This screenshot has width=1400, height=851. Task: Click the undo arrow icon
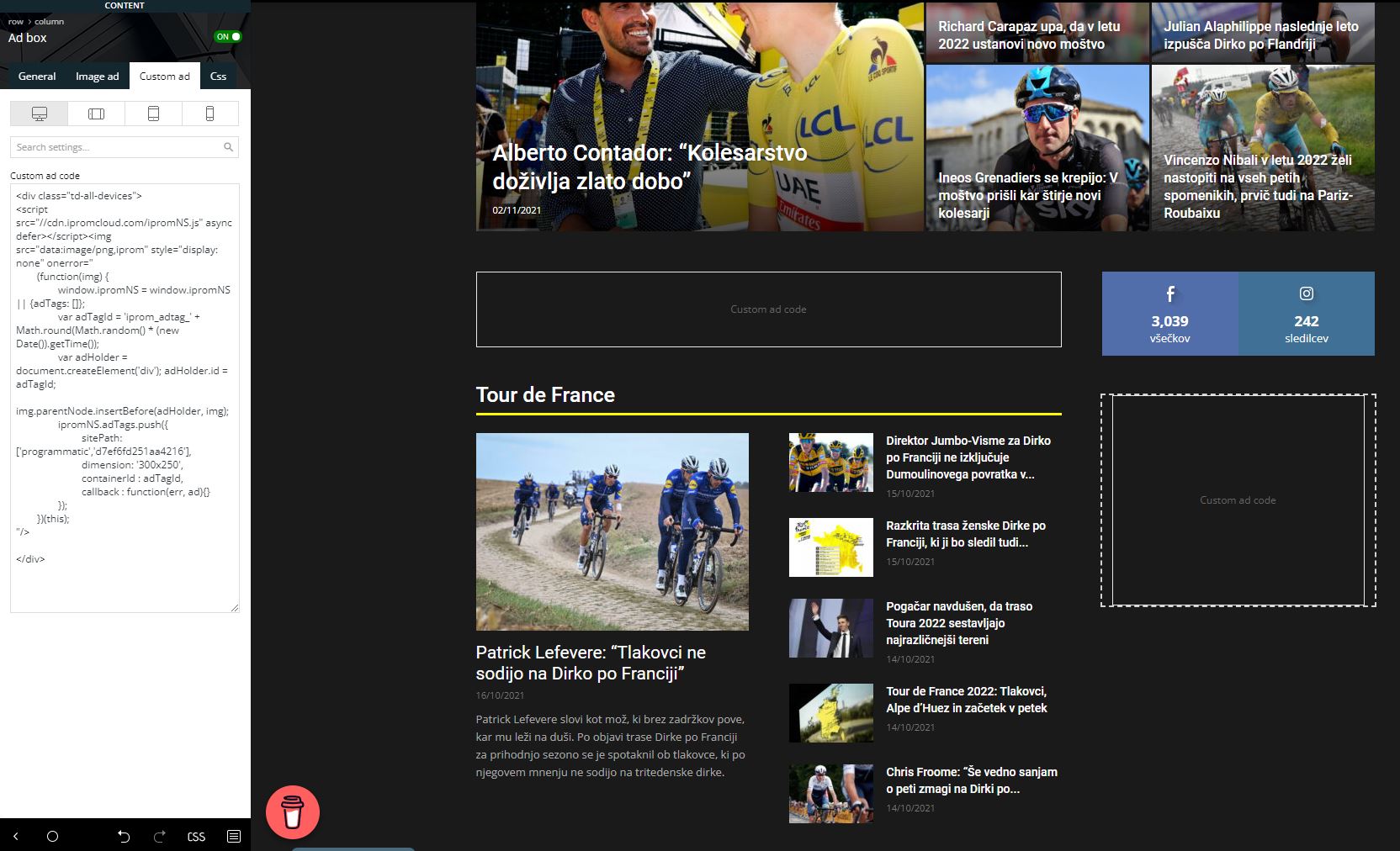(124, 836)
